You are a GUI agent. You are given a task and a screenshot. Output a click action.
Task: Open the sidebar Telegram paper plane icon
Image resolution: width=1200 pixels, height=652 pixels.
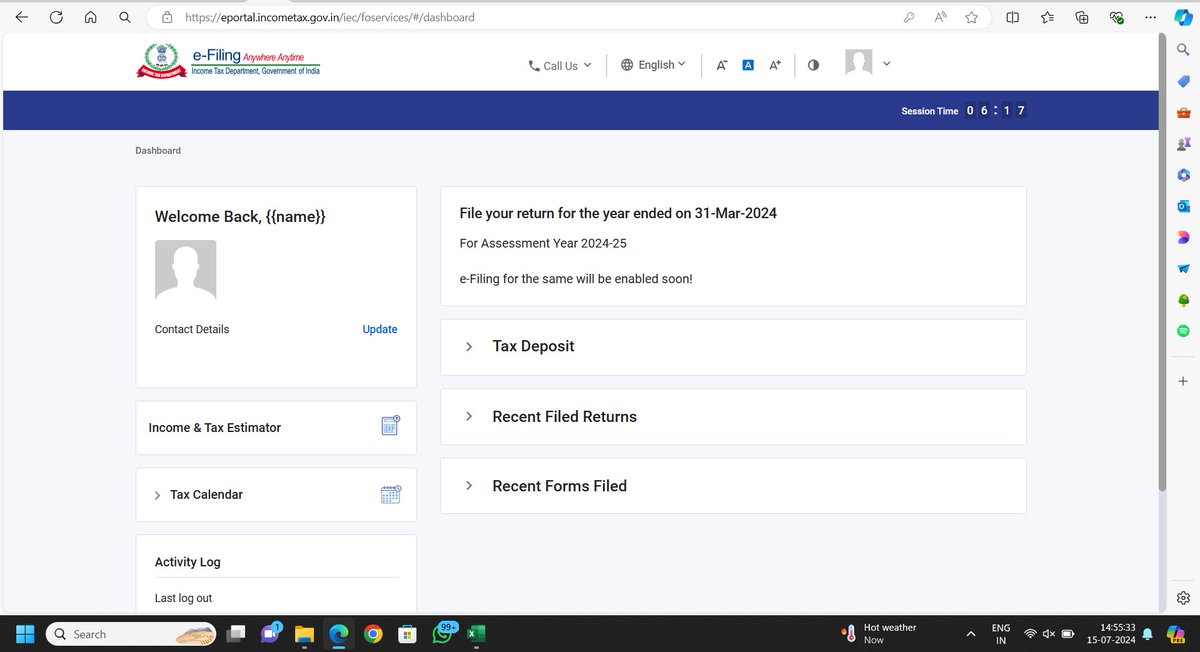pyautogui.click(x=1183, y=269)
